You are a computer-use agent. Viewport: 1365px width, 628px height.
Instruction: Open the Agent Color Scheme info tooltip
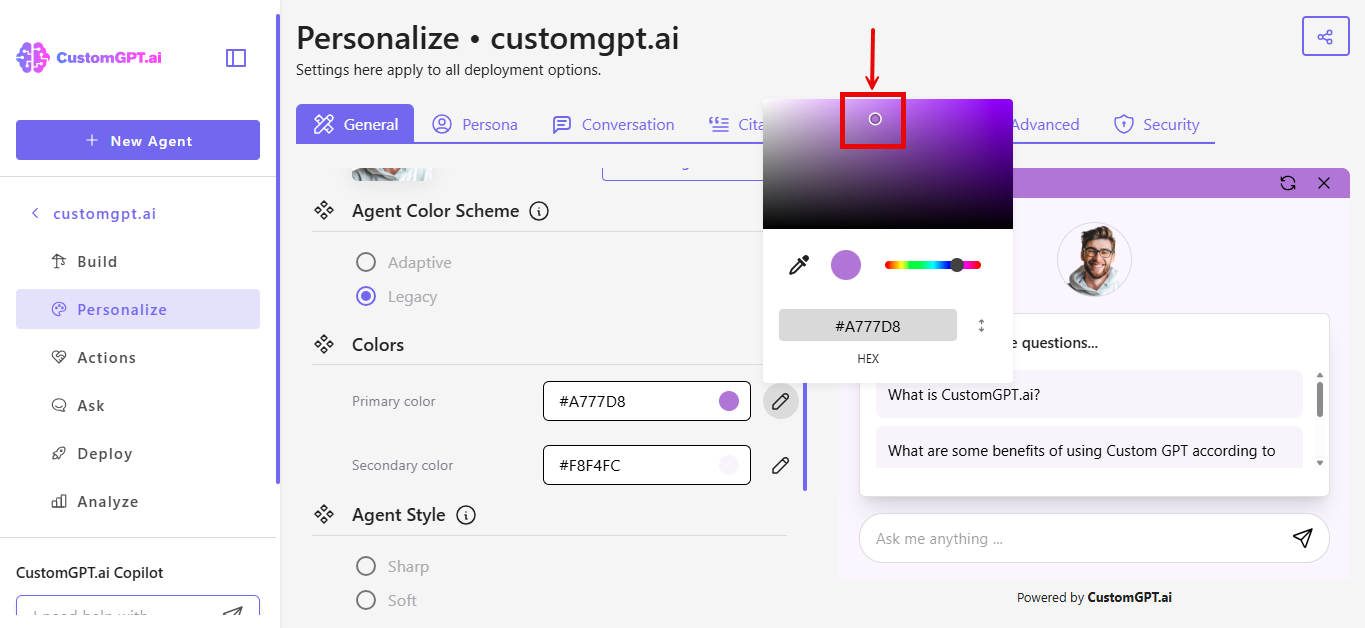tap(539, 211)
